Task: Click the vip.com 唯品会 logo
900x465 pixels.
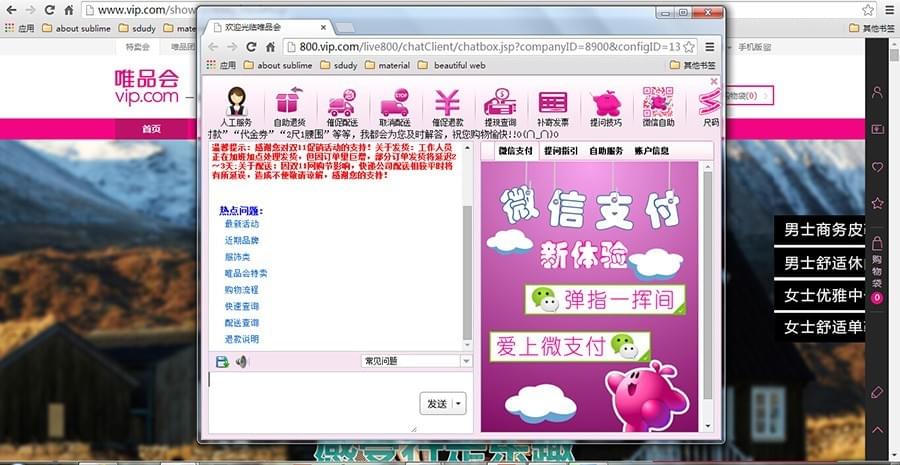Action: 146,87
